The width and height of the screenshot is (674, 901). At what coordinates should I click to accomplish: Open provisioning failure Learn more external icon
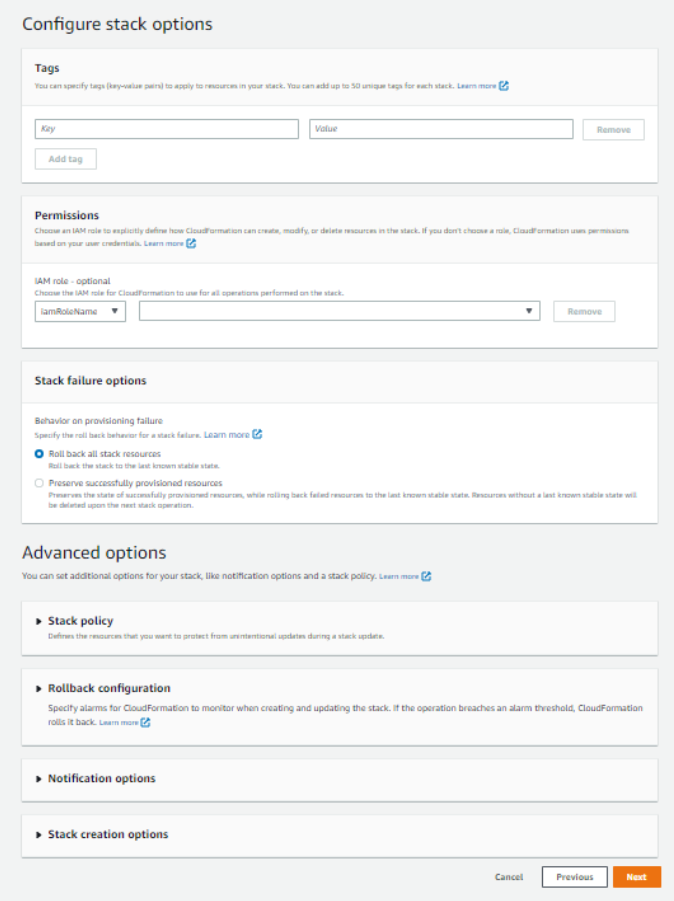point(257,435)
